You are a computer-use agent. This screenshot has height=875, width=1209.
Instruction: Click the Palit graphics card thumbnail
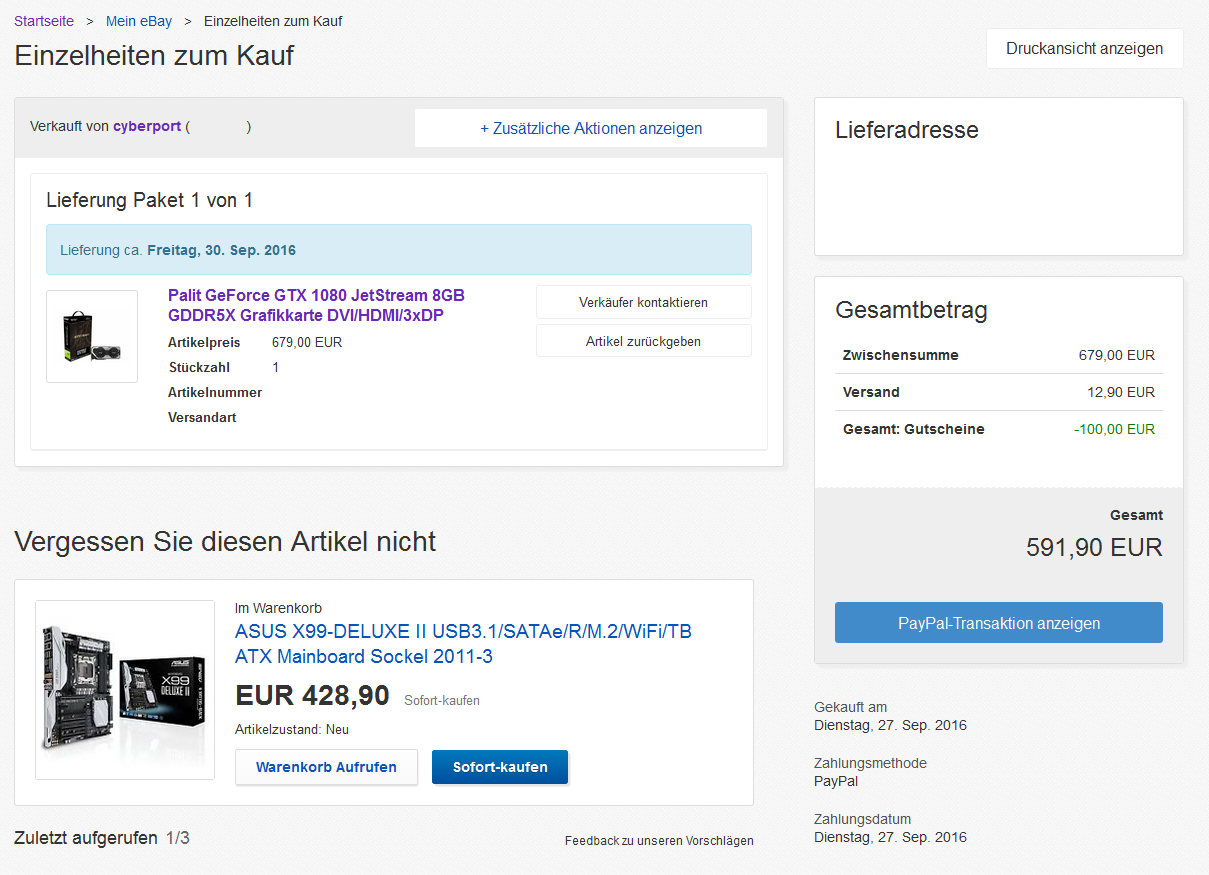point(92,336)
